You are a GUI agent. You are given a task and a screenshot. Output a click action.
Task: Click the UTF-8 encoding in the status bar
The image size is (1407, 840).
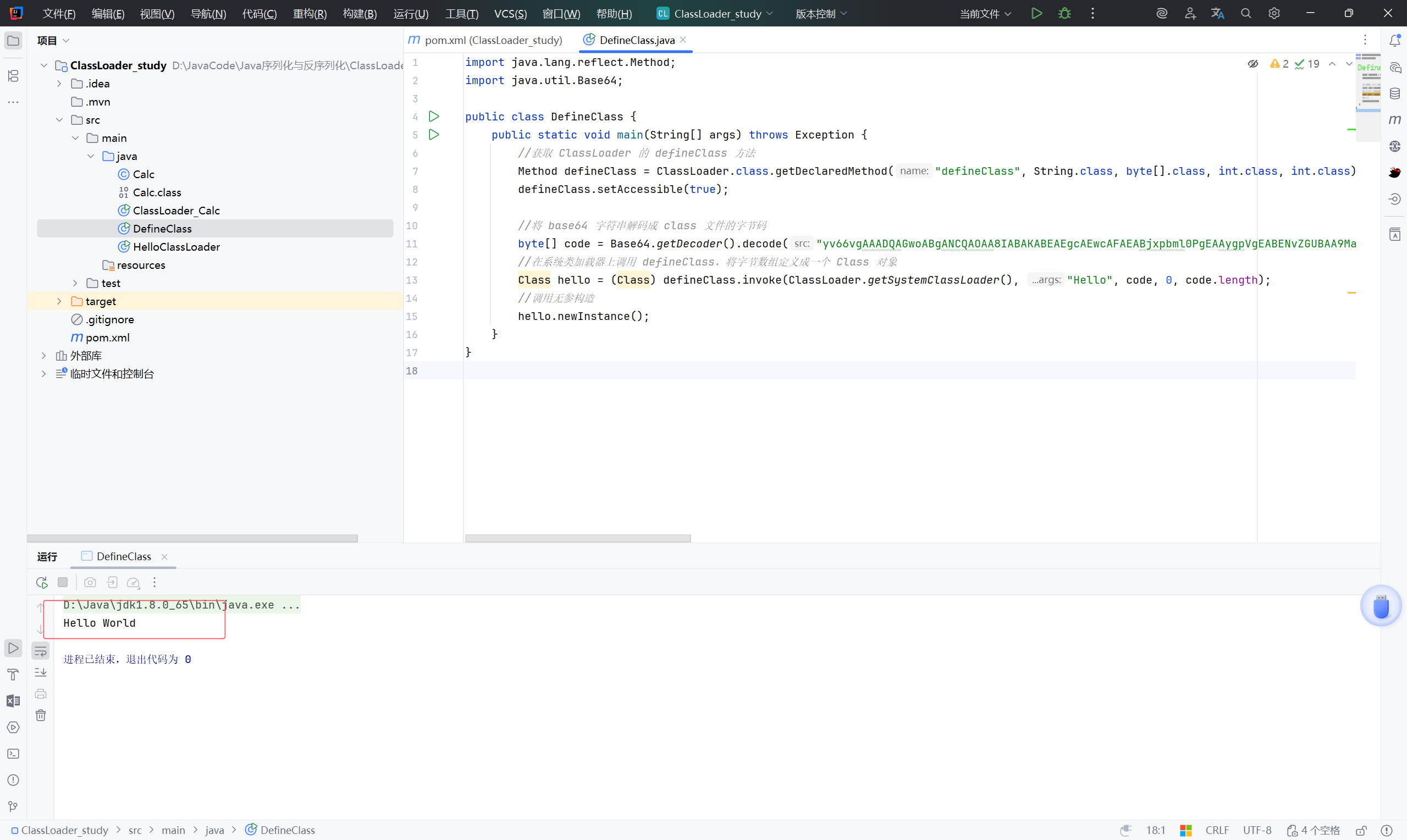(1256, 830)
